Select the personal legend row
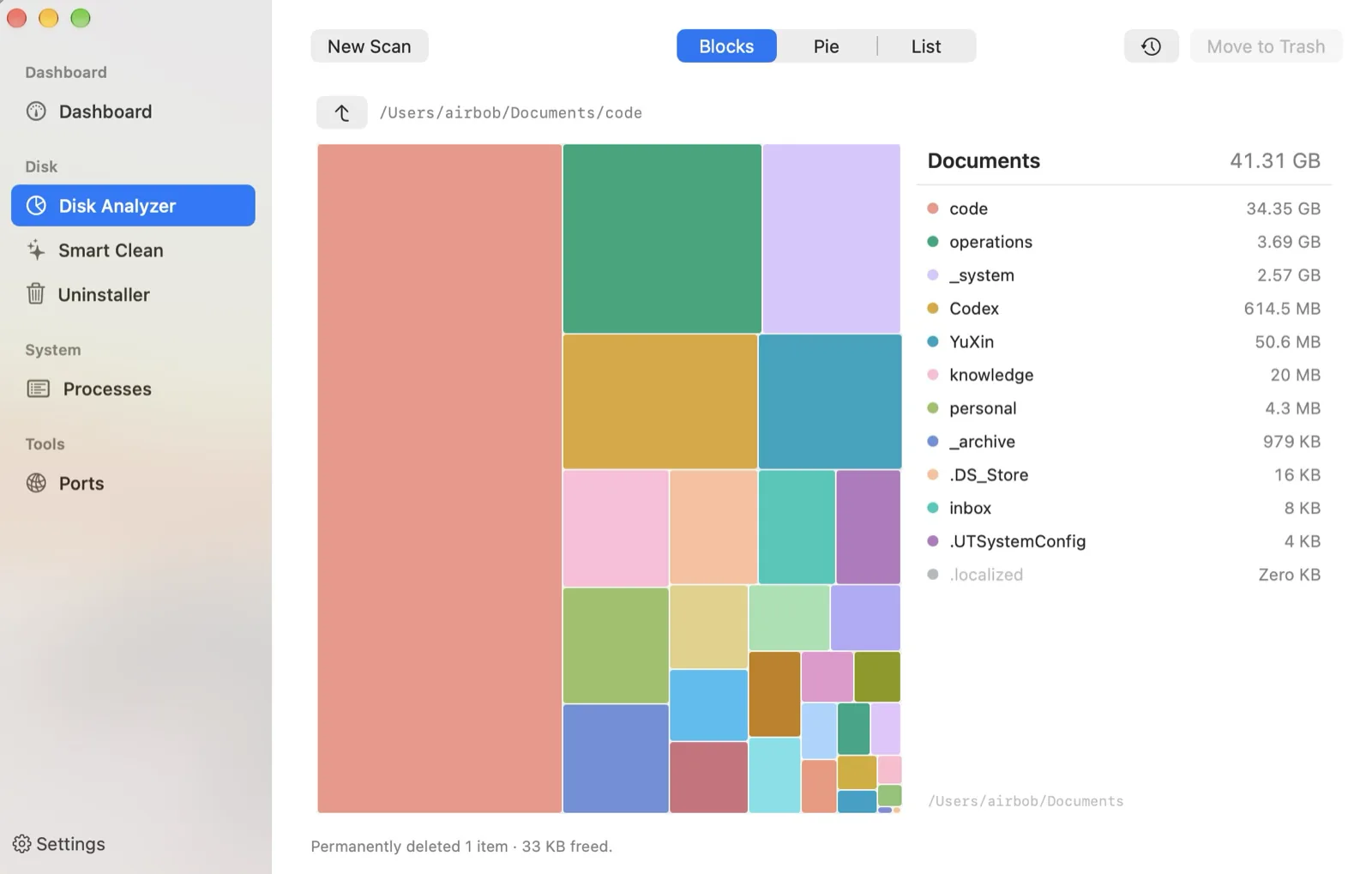This screenshot has width=1372, height=874. [x=1123, y=408]
